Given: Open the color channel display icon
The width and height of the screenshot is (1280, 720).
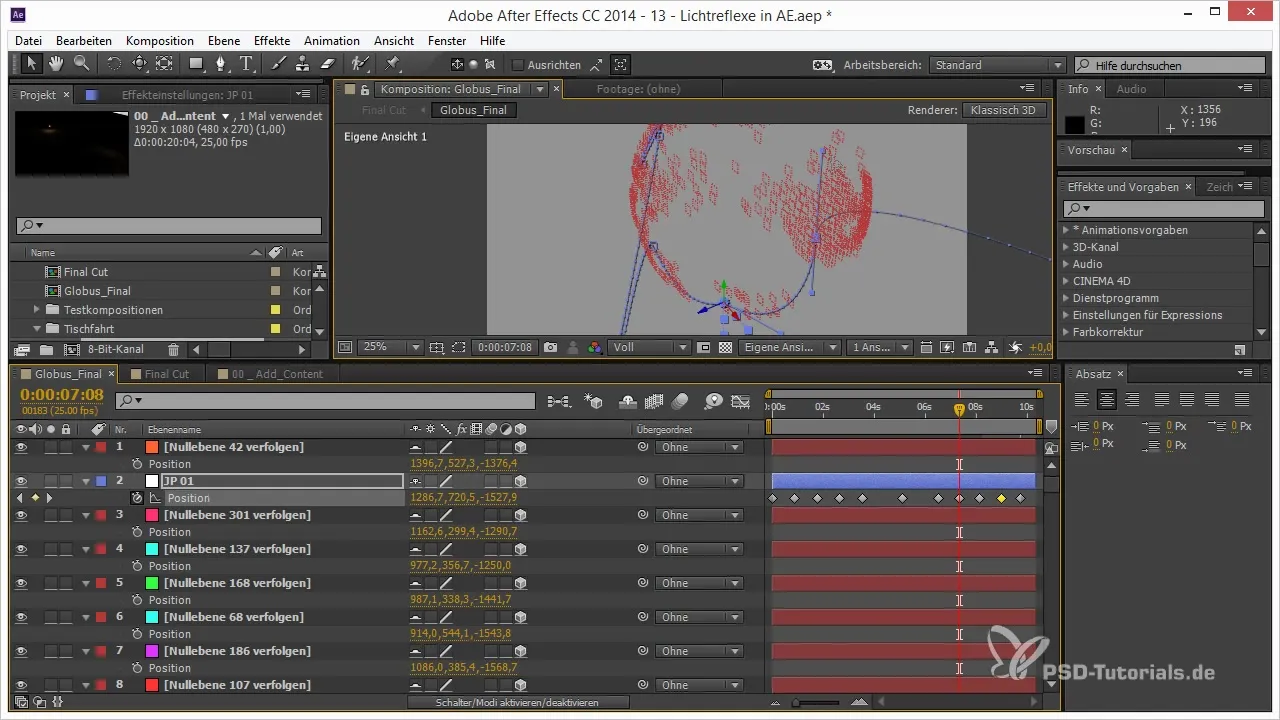Looking at the screenshot, I should click(595, 347).
